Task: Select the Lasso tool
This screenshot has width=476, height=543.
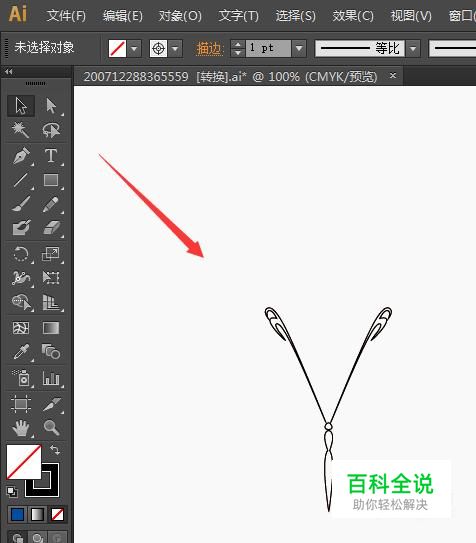Action: pyautogui.click(x=51, y=130)
